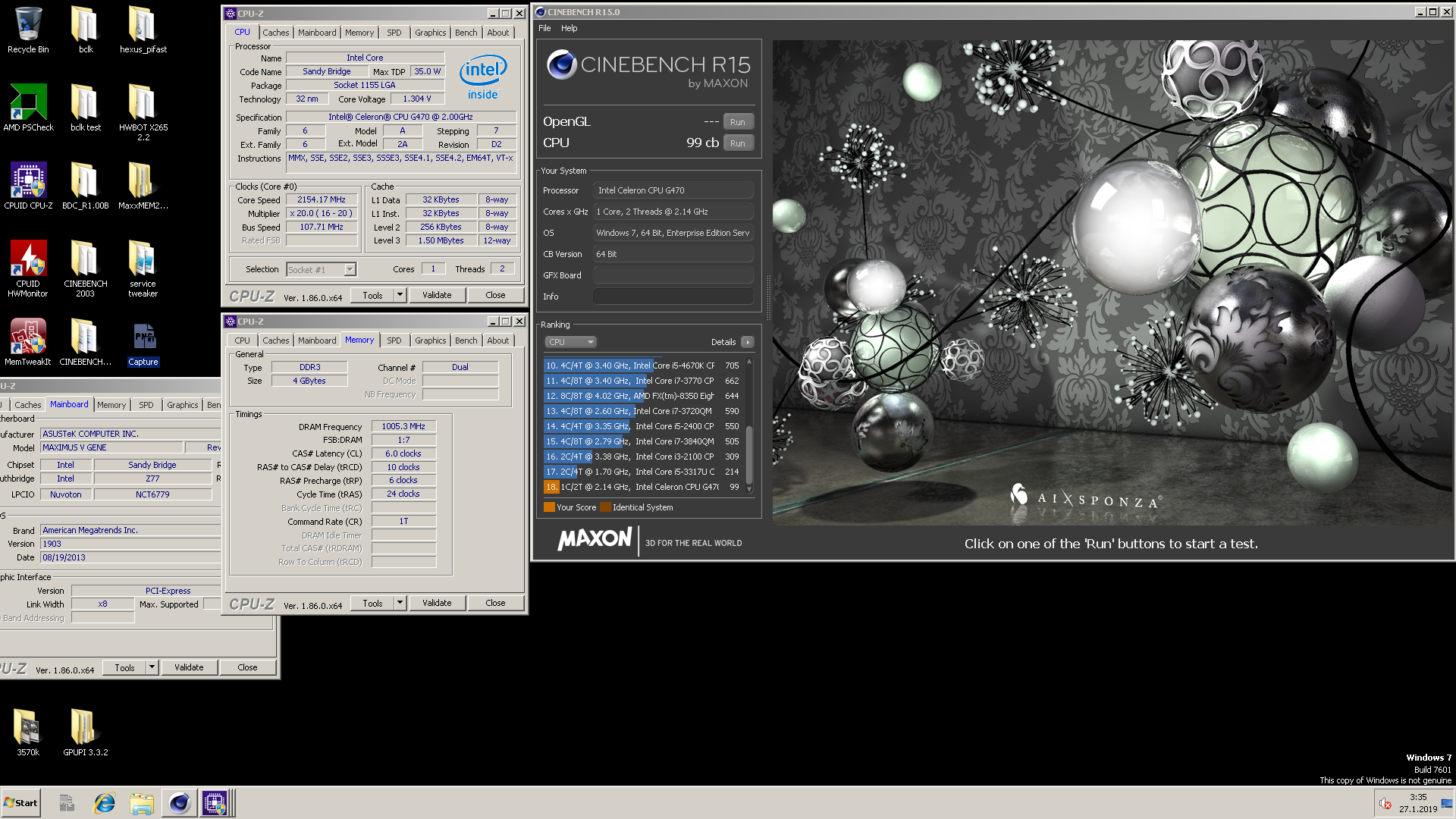Launch MemTweakIt desktop shortcut
1456x819 pixels.
click(x=28, y=342)
